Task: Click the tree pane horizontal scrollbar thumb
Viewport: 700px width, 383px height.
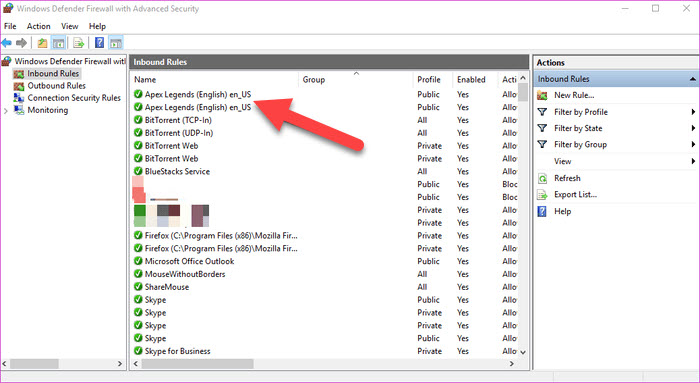Action: [x=34, y=364]
